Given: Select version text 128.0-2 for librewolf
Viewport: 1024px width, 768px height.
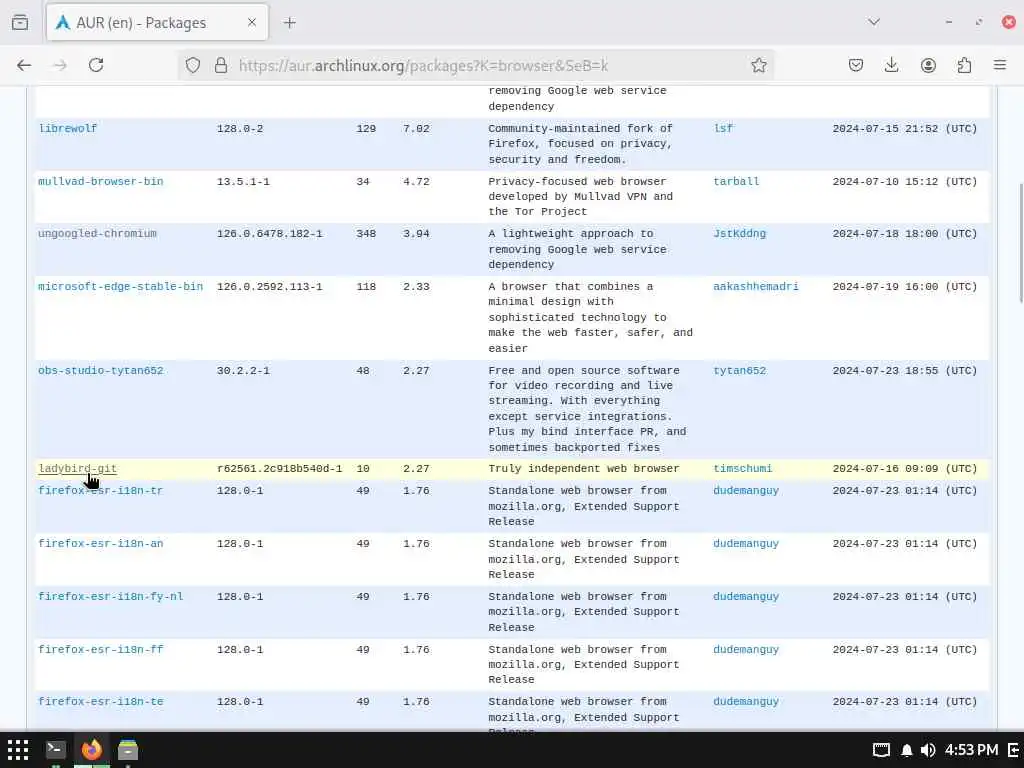Looking at the screenshot, I should [x=240, y=129].
